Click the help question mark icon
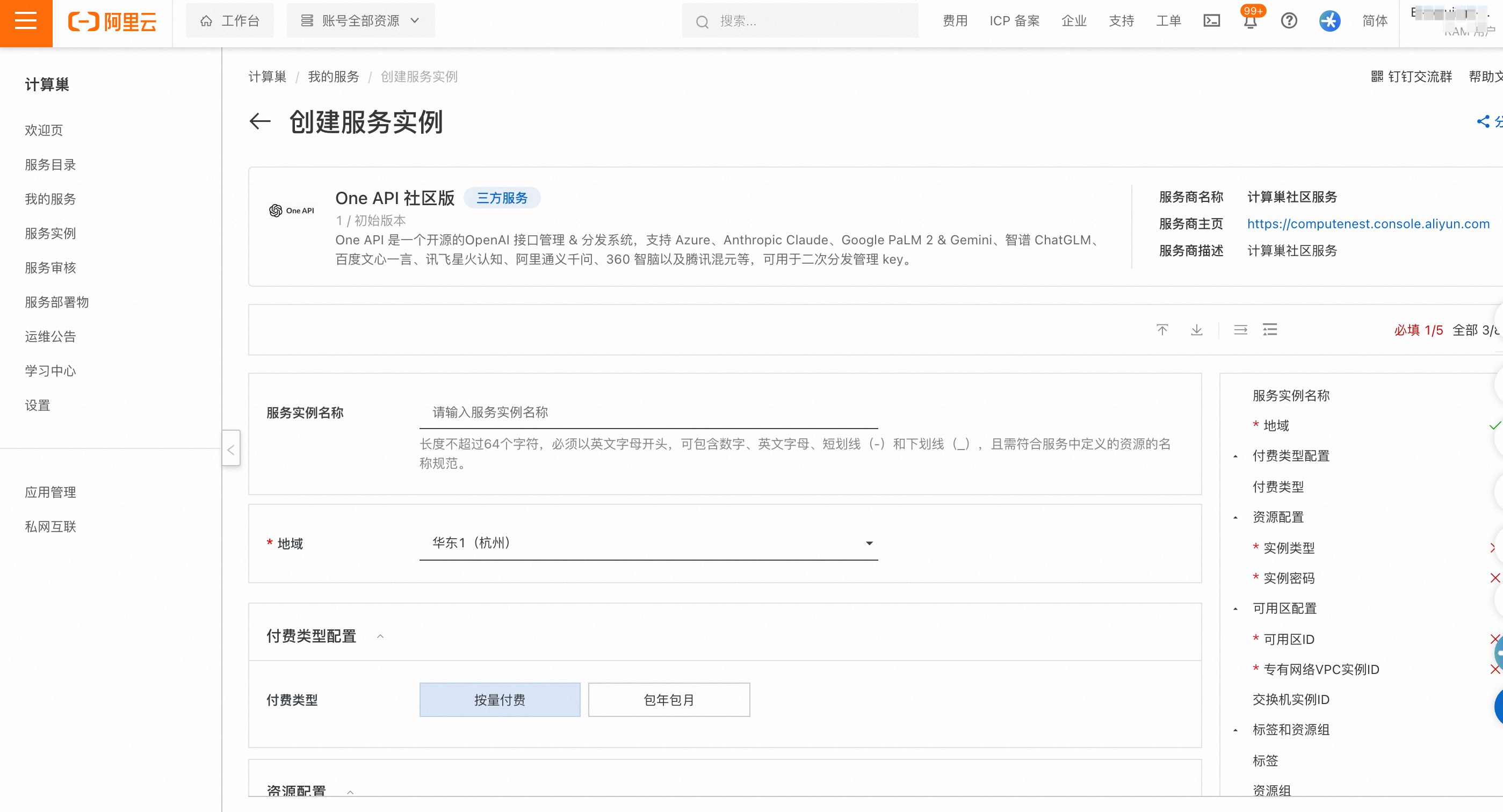Image resolution: width=1503 pixels, height=812 pixels. coord(1288,21)
